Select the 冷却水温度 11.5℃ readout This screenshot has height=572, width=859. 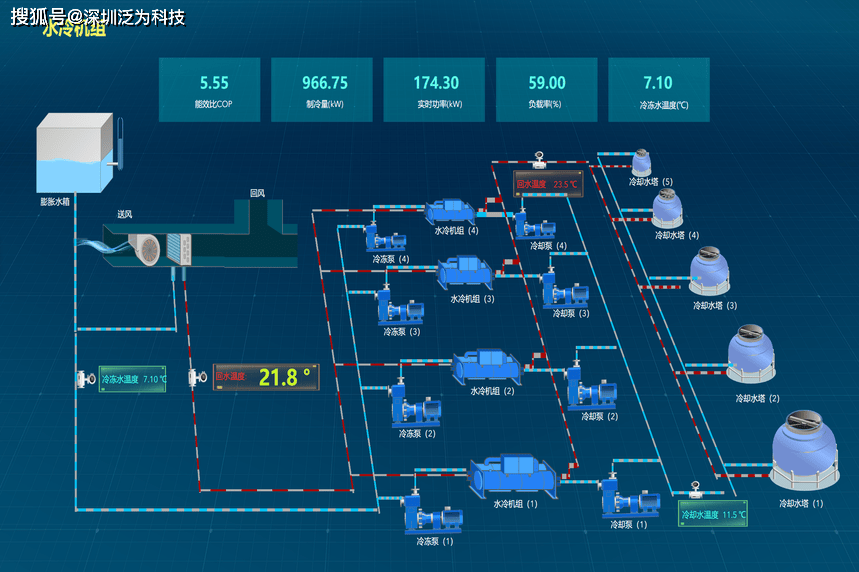(713, 514)
